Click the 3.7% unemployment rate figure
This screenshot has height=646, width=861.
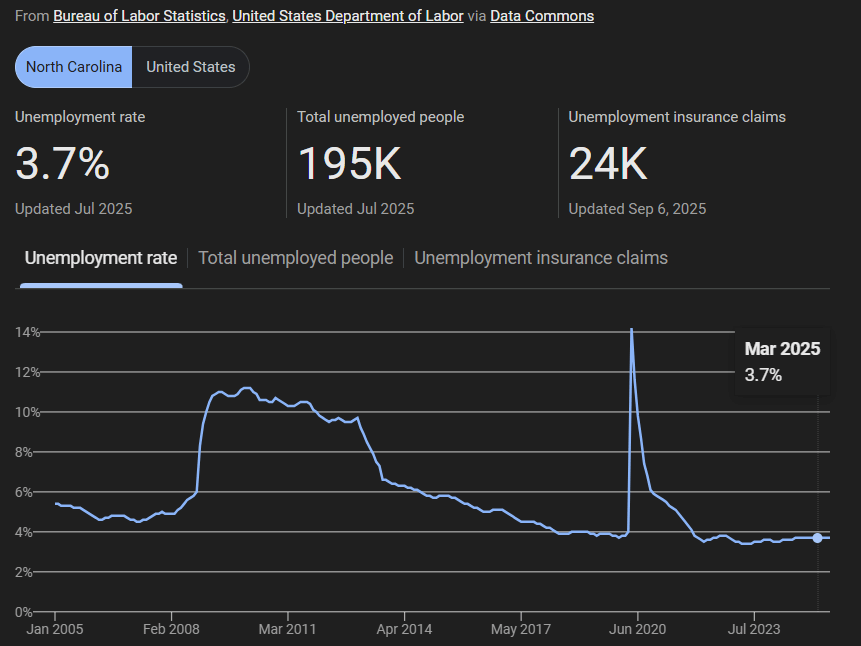tap(62, 163)
